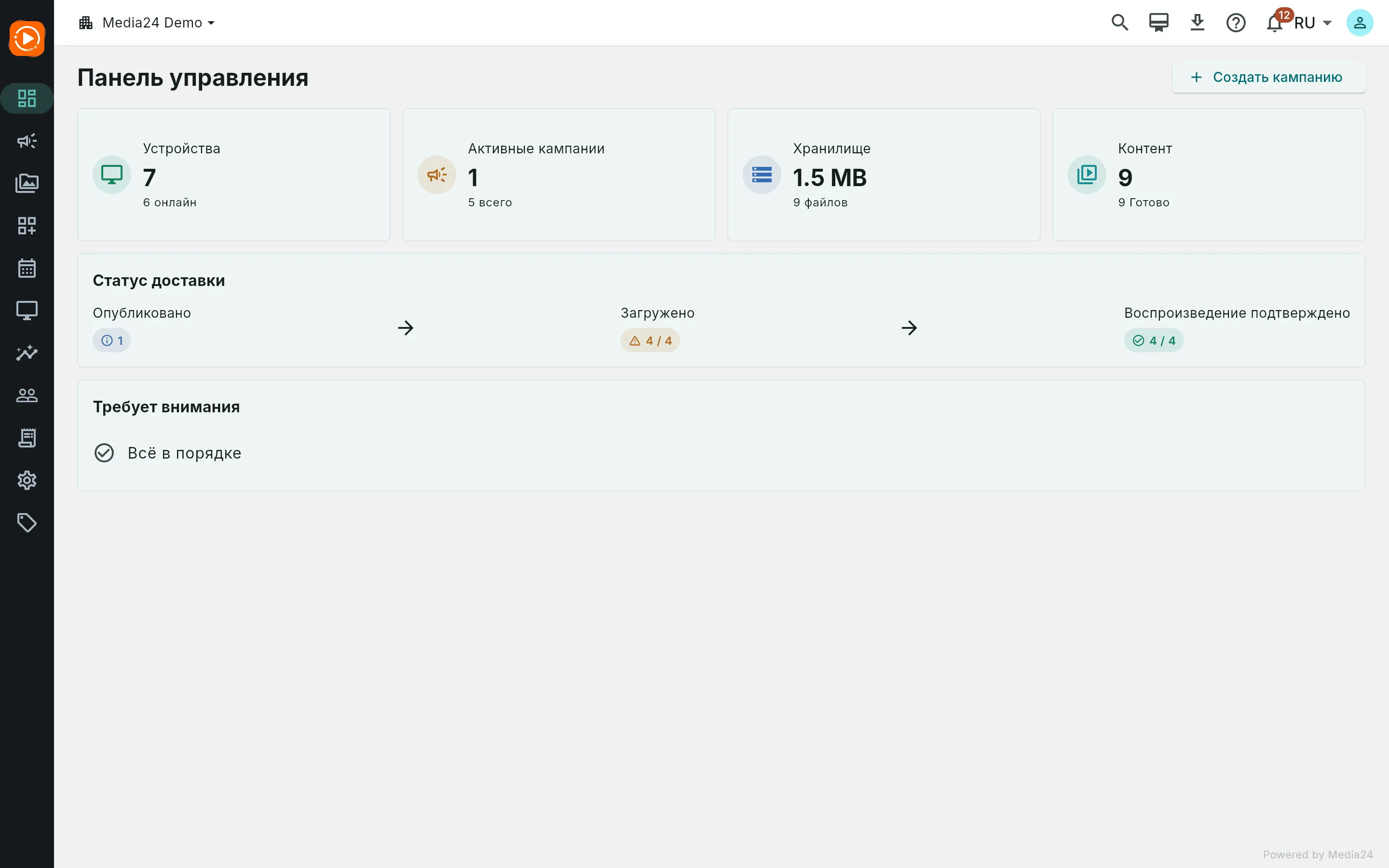Open the users group sidebar icon
This screenshot has width=1389, height=868.
click(x=27, y=395)
